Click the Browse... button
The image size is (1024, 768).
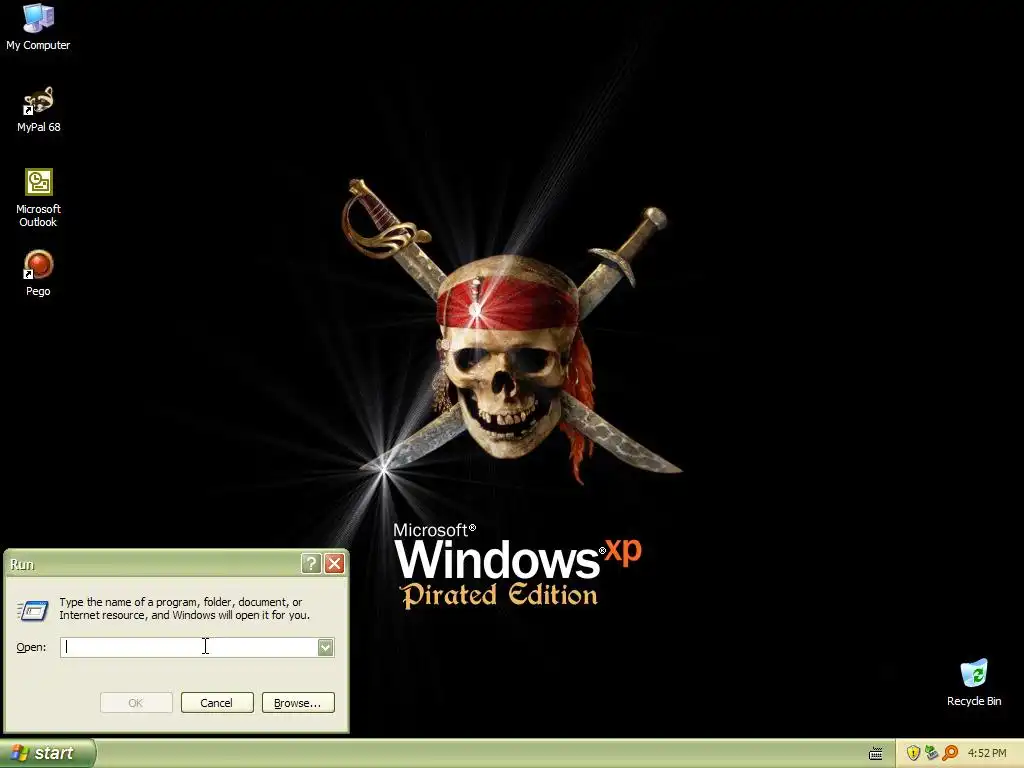click(298, 703)
